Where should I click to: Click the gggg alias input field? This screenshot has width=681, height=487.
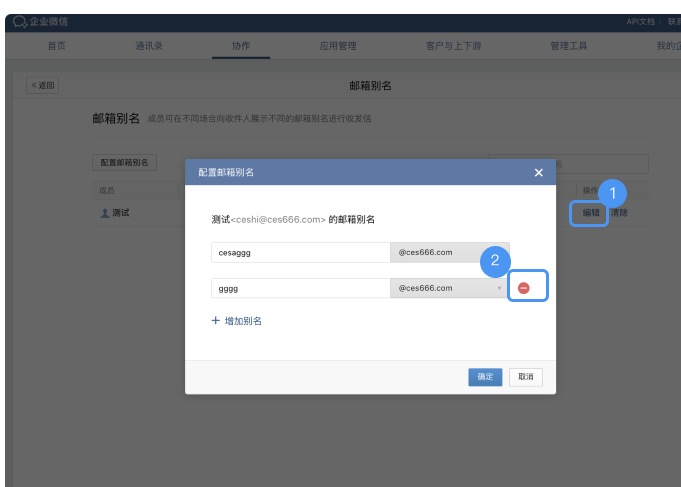click(301, 288)
